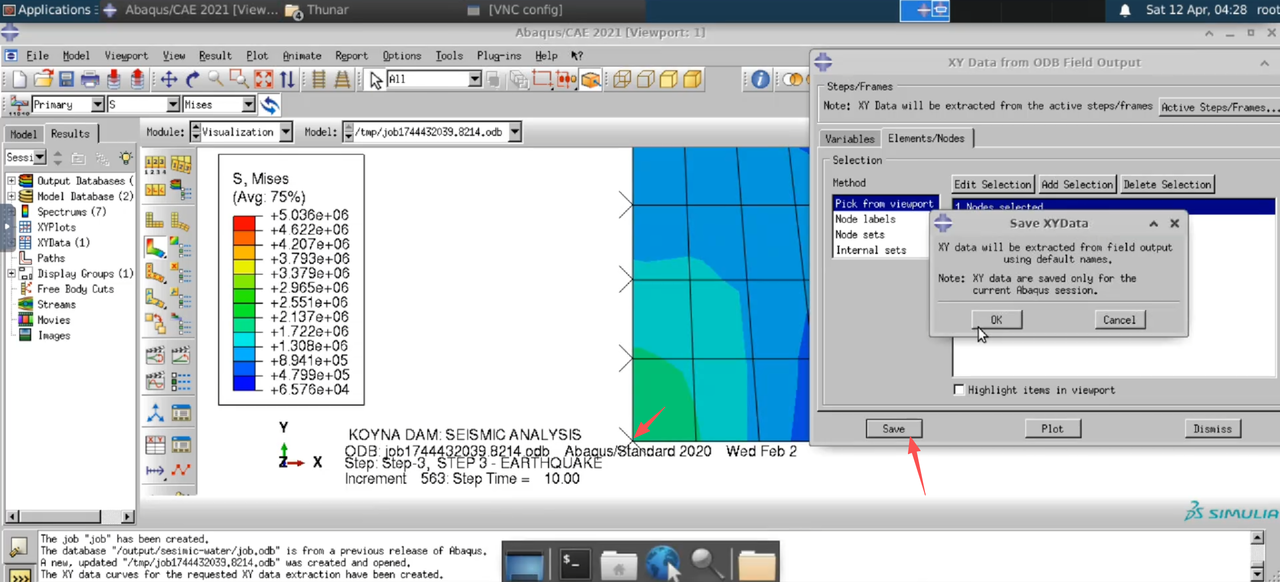Click the New Model Database icon
Image resolution: width=1280 pixels, height=582 pixels.
19,79
